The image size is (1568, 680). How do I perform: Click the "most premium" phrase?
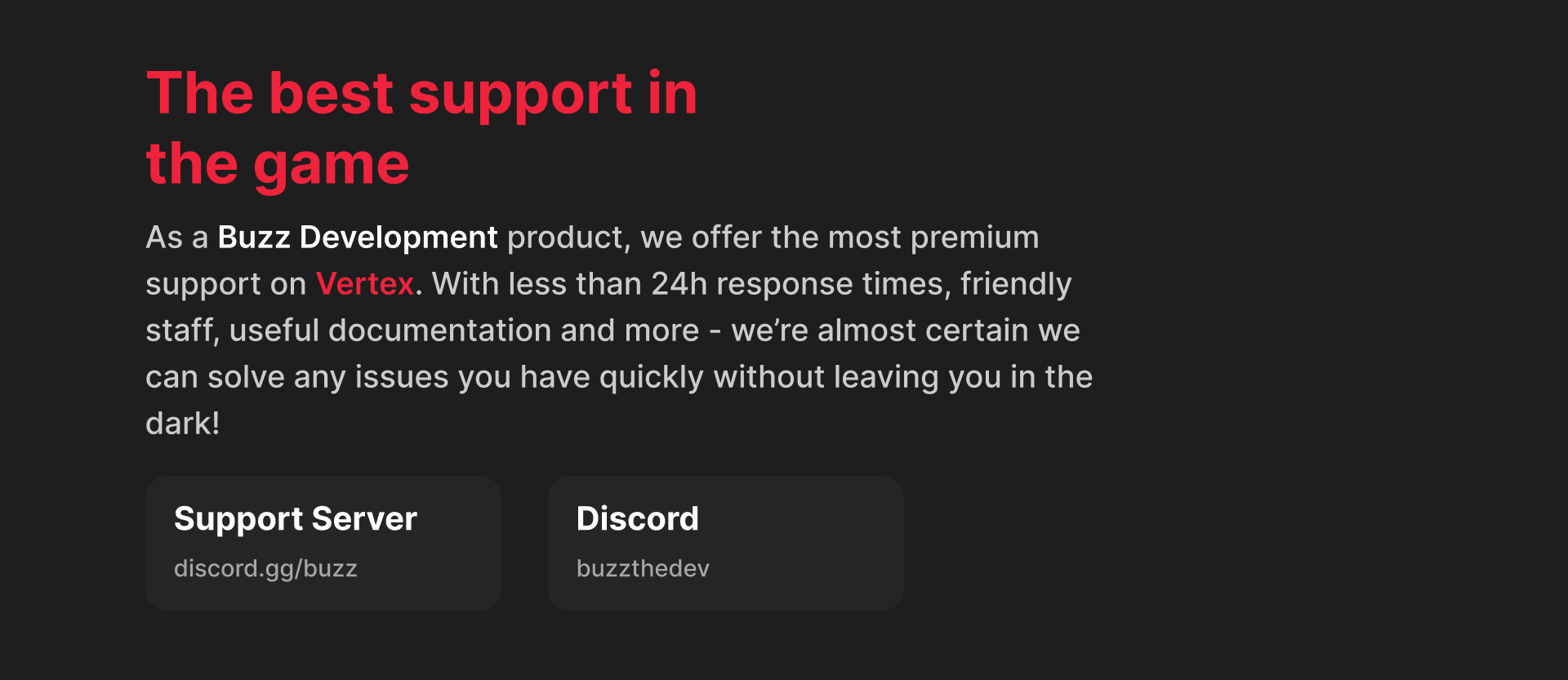tap(933, 238)
